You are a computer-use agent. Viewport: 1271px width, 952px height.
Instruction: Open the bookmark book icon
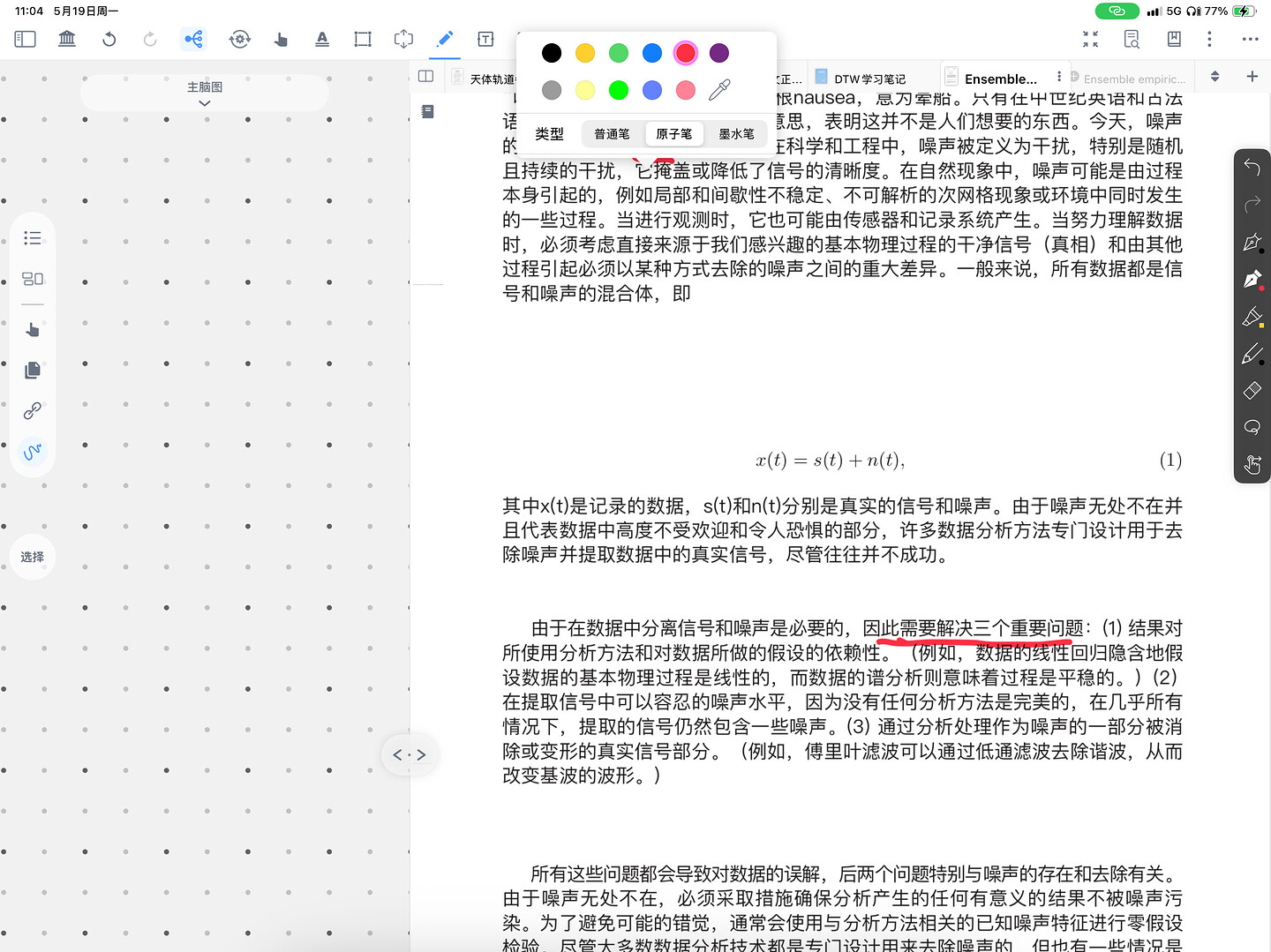[1174, 39]
